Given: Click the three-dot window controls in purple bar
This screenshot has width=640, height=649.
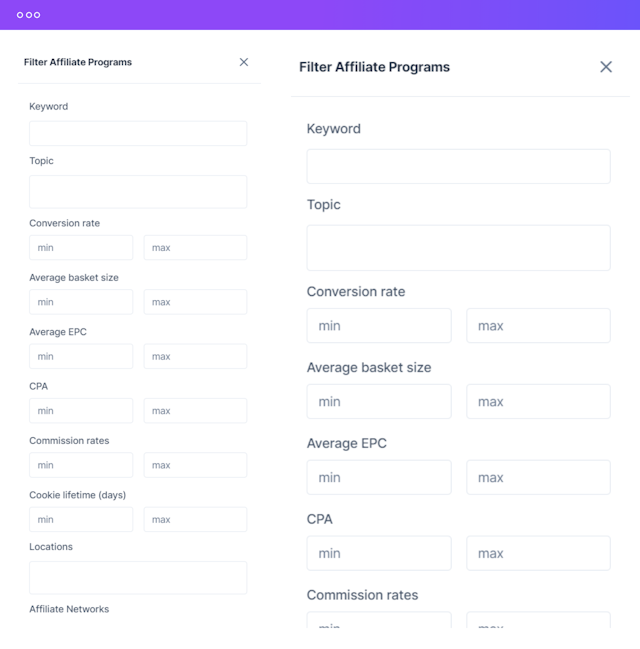Looking at the screenshot, I should (x=29, y=15).
